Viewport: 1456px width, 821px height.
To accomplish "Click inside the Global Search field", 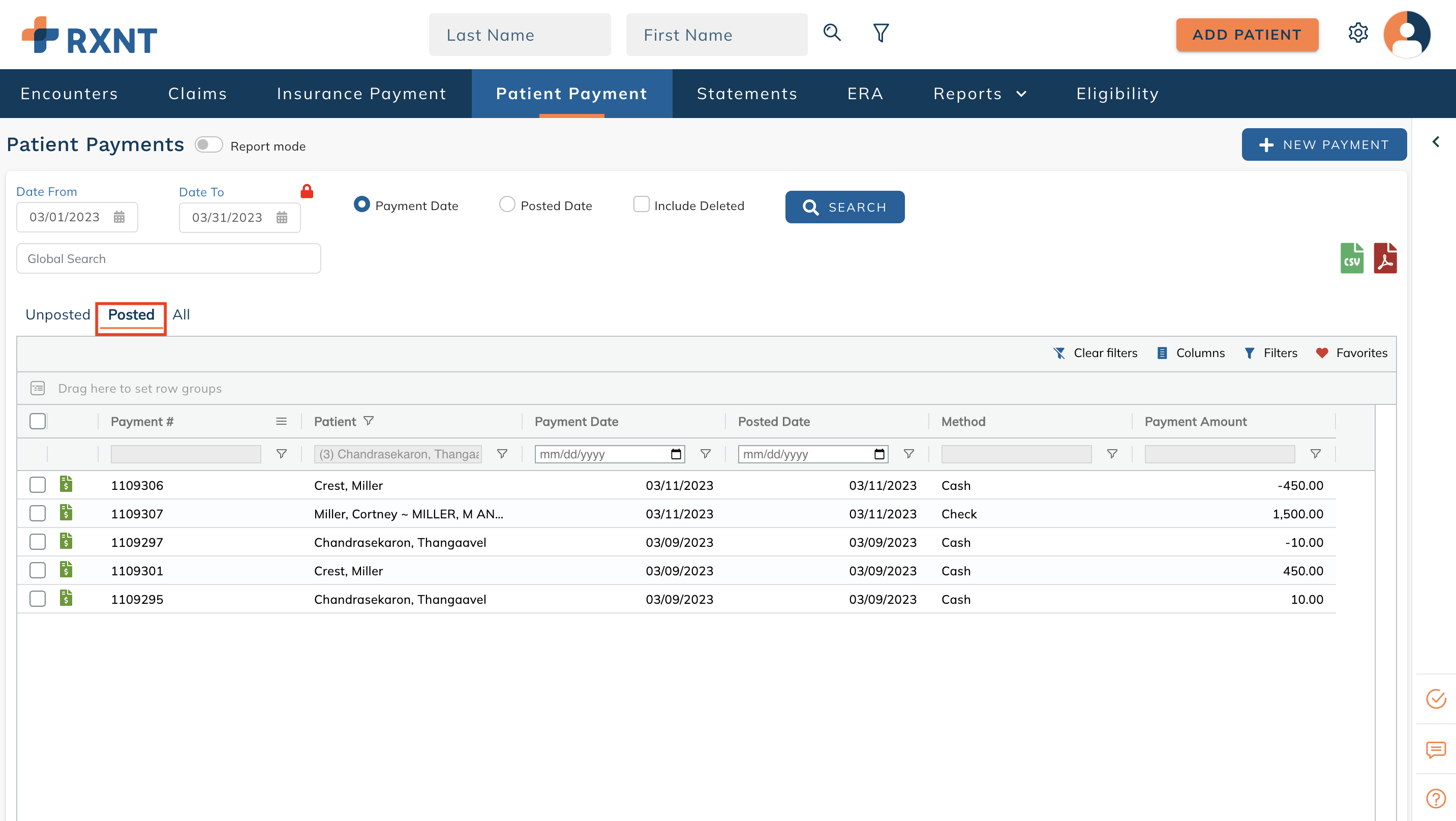I will [168, 258].
